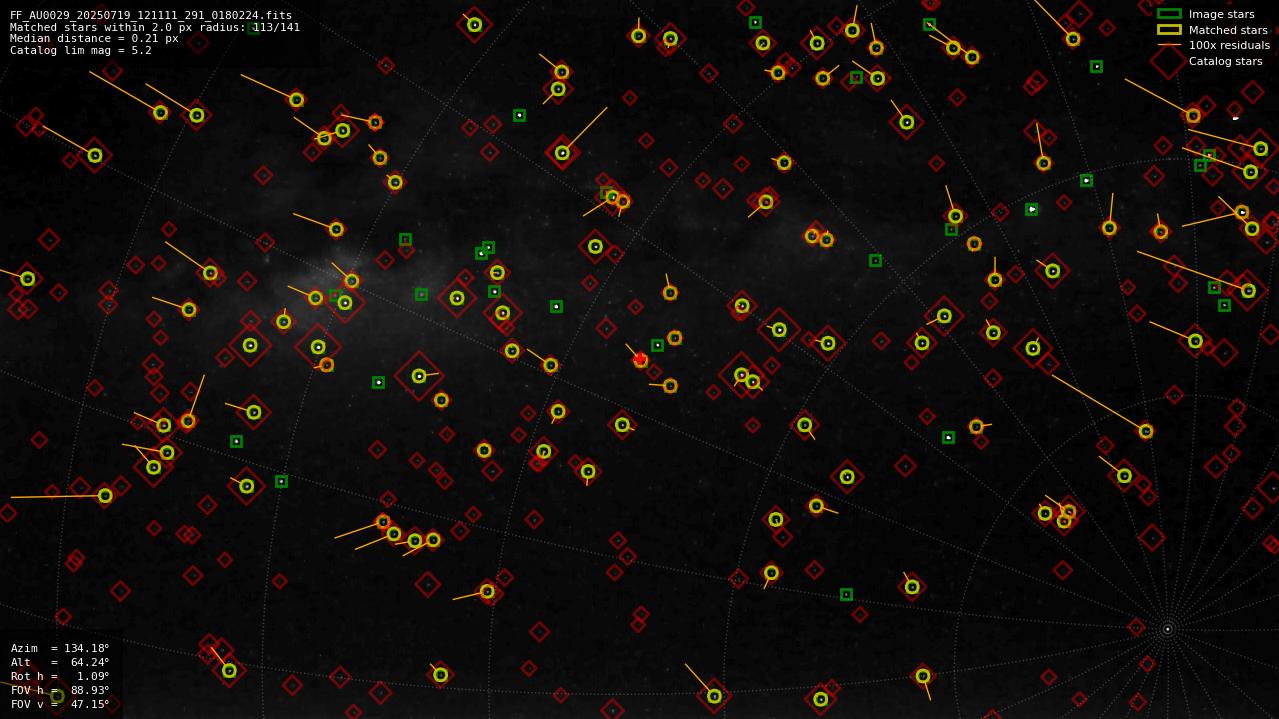1279x719 pixels.
Task: Click the 'FOV v = 47.15°' readout
Action: click(x=60, y=704)
